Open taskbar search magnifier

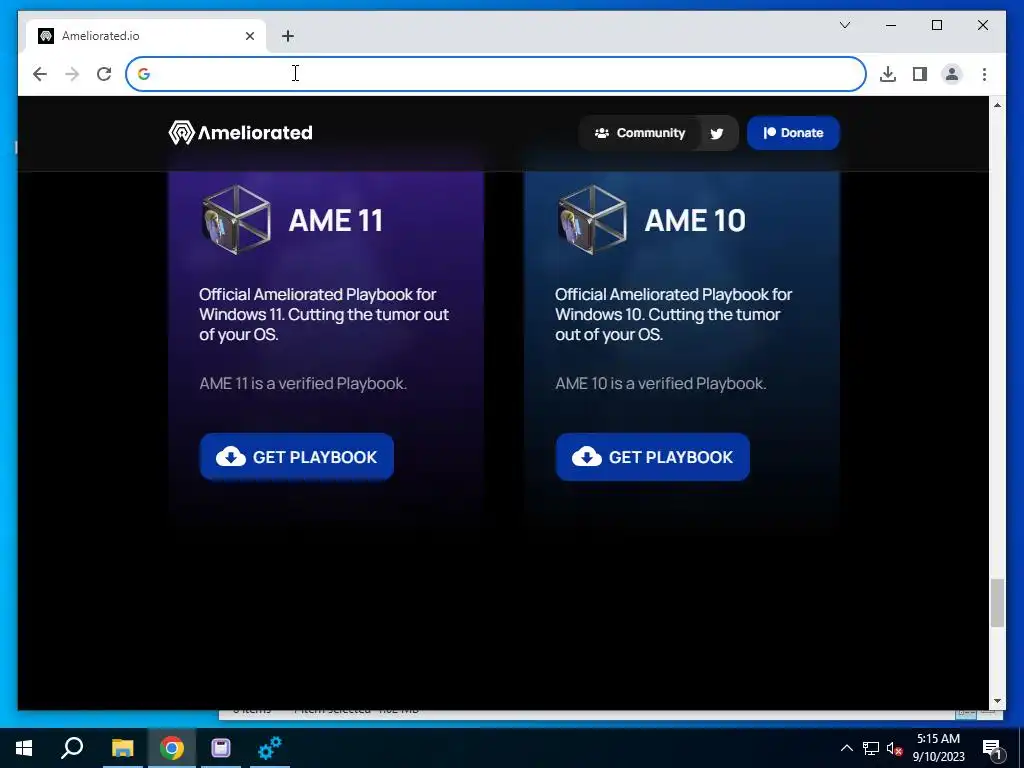click(72, 748)
